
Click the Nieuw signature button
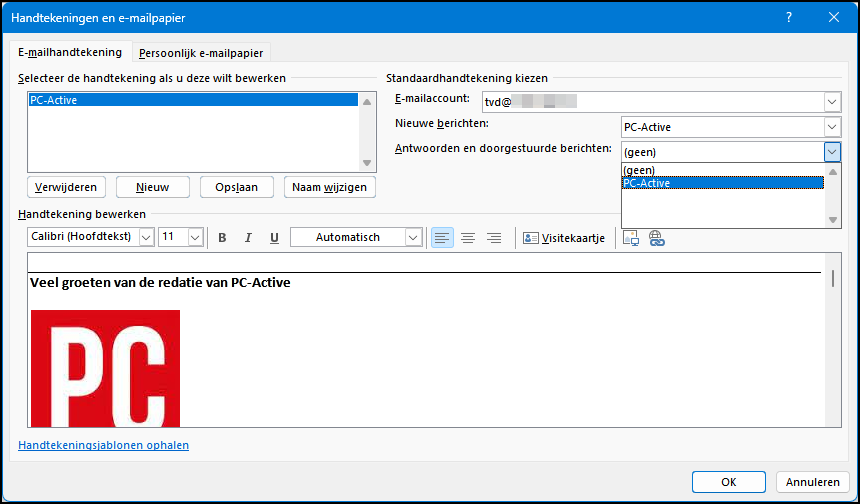click(152, 187)
